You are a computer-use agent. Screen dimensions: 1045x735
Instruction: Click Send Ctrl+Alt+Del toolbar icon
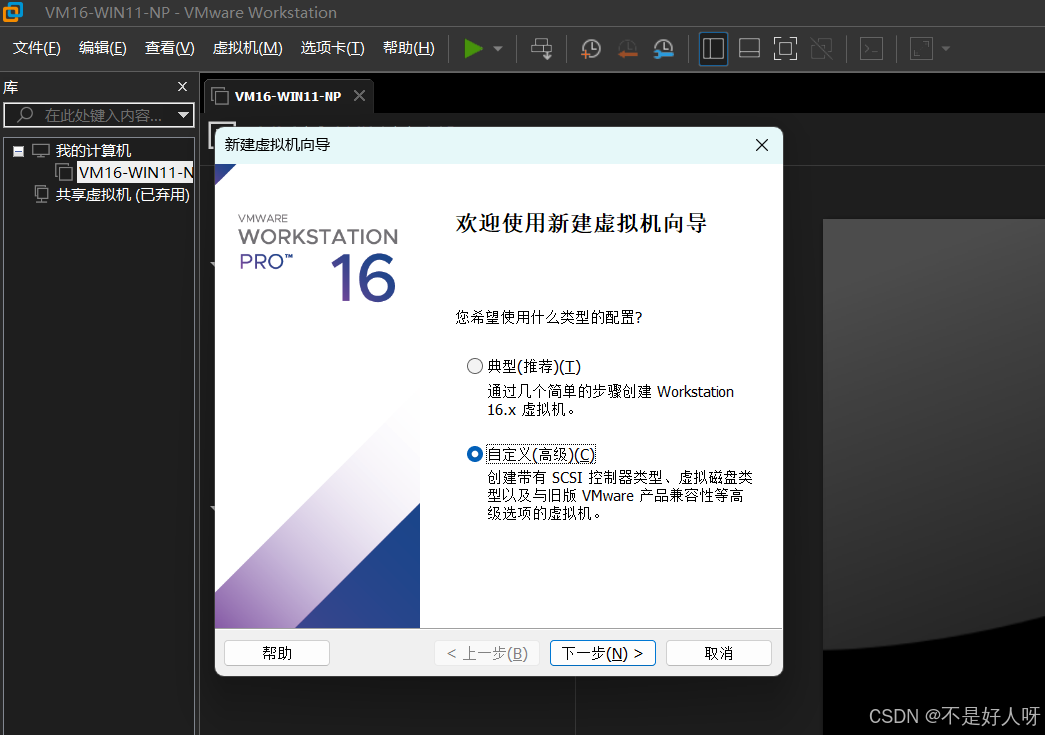pyautogui.click(x=541, y=49)
